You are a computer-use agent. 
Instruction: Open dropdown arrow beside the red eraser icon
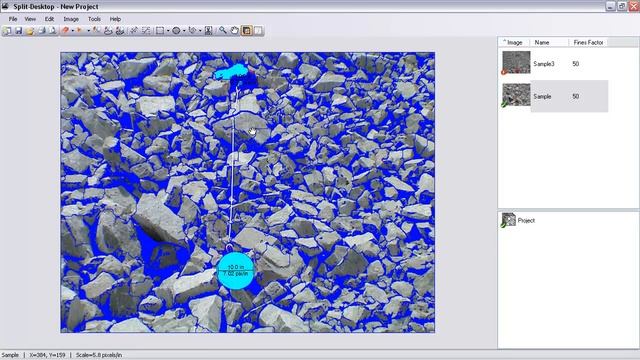click(73, 31)
